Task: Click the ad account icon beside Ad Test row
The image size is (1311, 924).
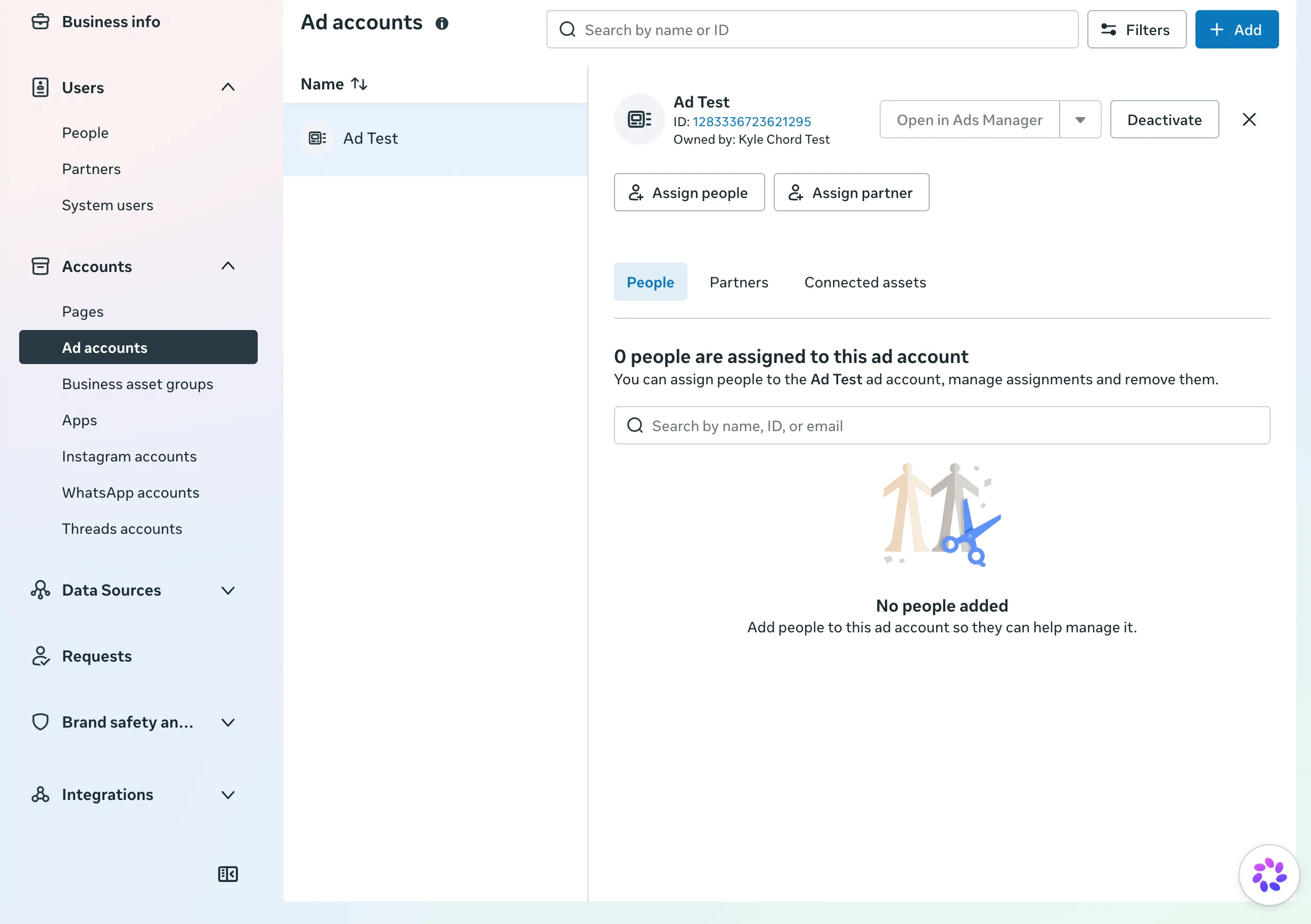Action: tap(317, 138)
